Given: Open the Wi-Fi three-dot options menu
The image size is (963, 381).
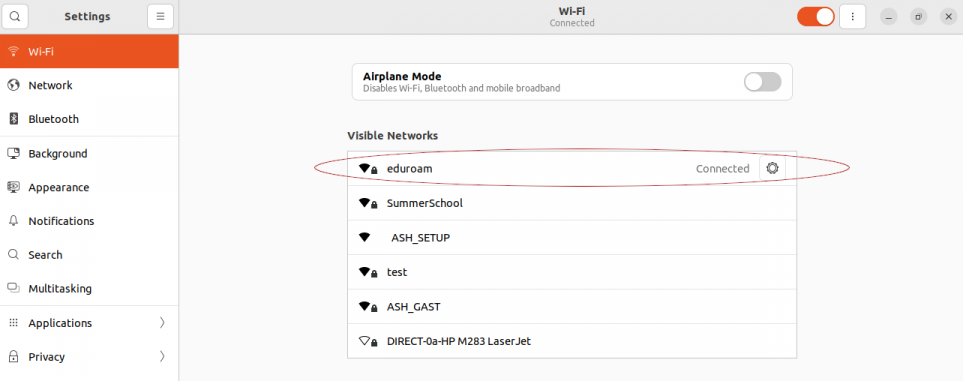Looking at the screenshot, I should pos(852,17).
